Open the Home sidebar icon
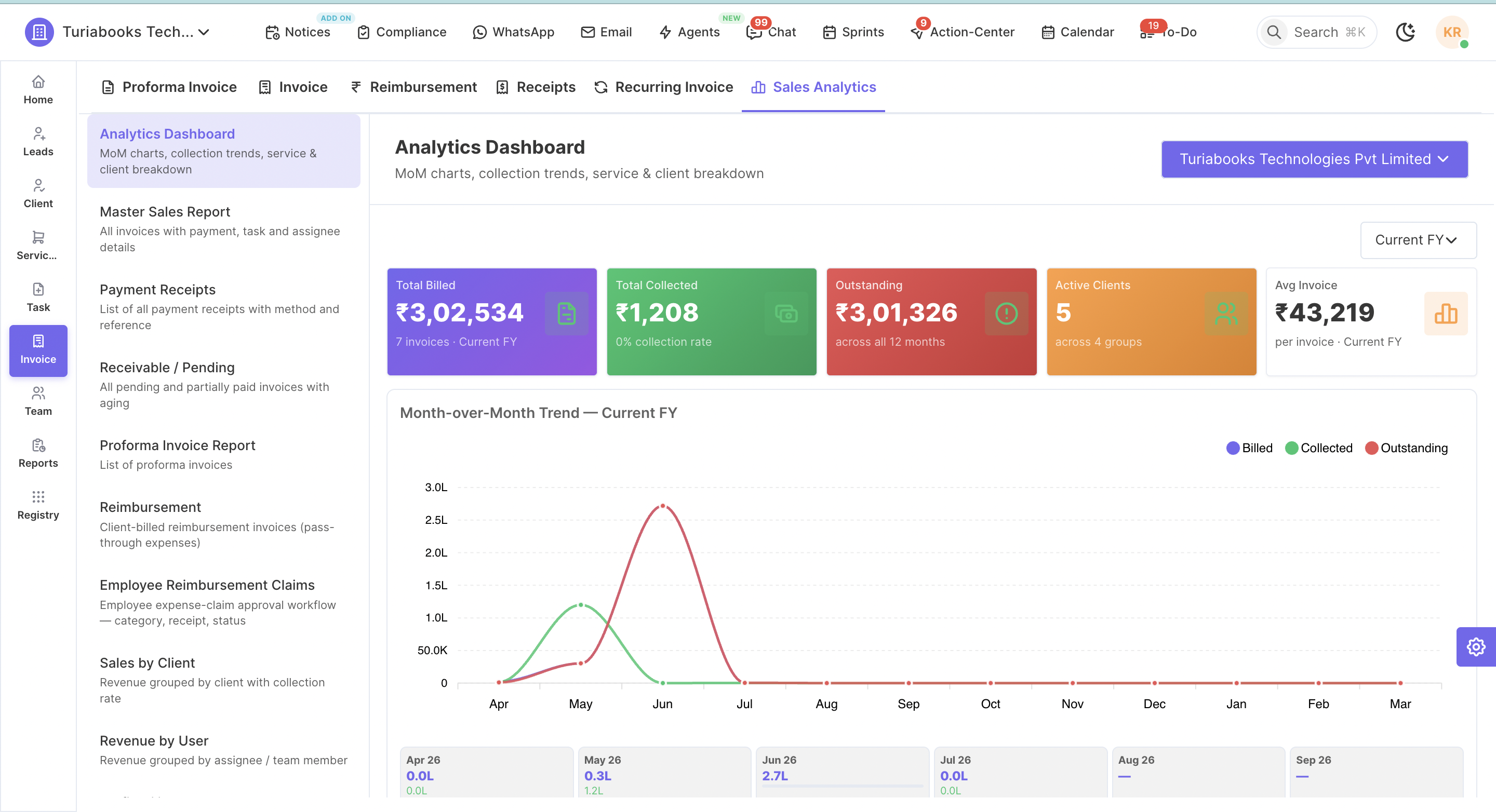This screenshot has width=1496, height=812. point(38,90)
